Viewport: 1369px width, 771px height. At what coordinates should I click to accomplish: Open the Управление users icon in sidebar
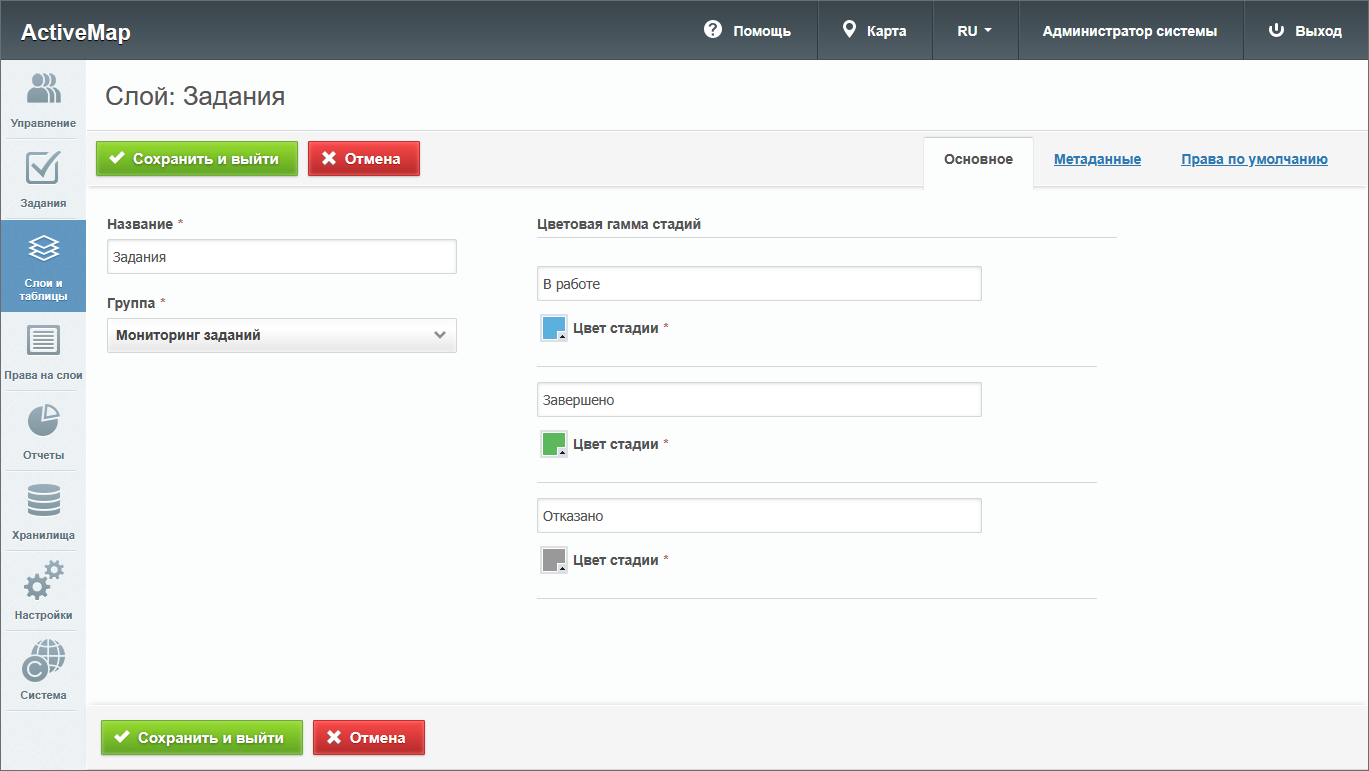tap(43, 90)
